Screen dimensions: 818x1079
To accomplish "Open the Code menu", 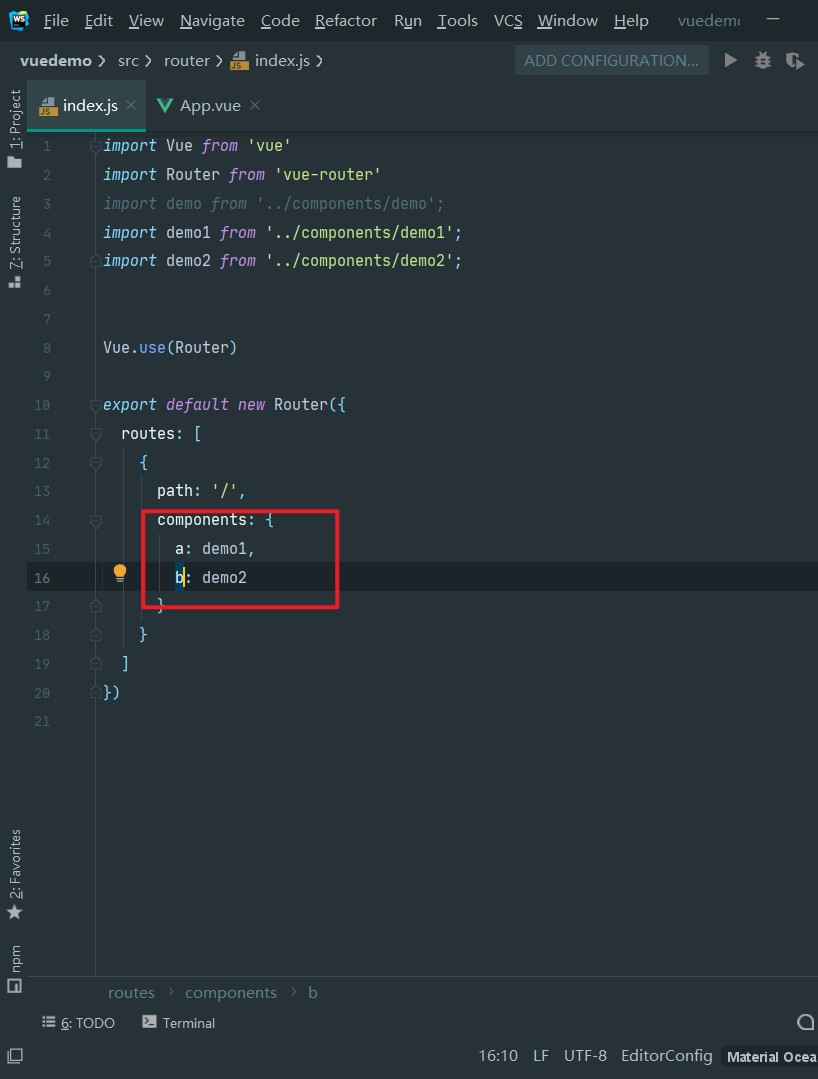I will 280,21.
